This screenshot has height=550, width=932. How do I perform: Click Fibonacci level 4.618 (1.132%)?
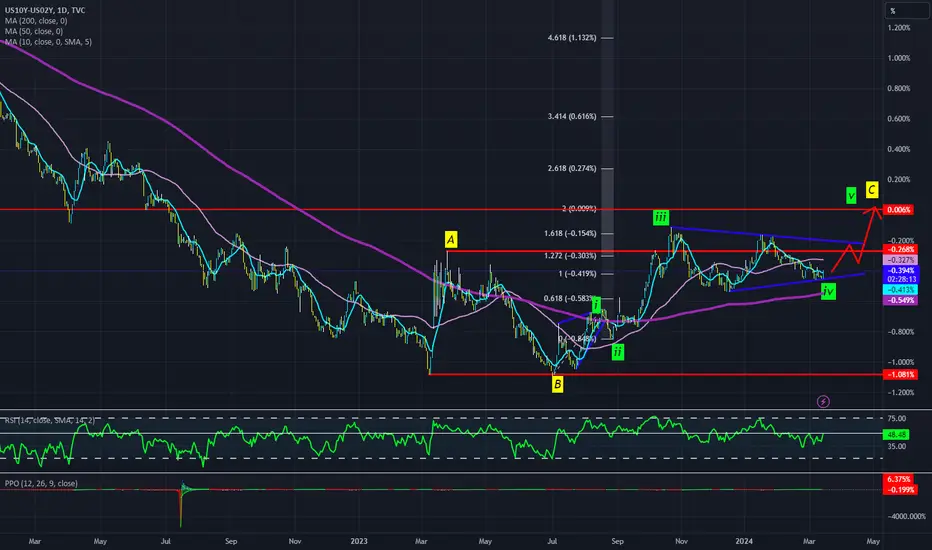click(572, 37)
